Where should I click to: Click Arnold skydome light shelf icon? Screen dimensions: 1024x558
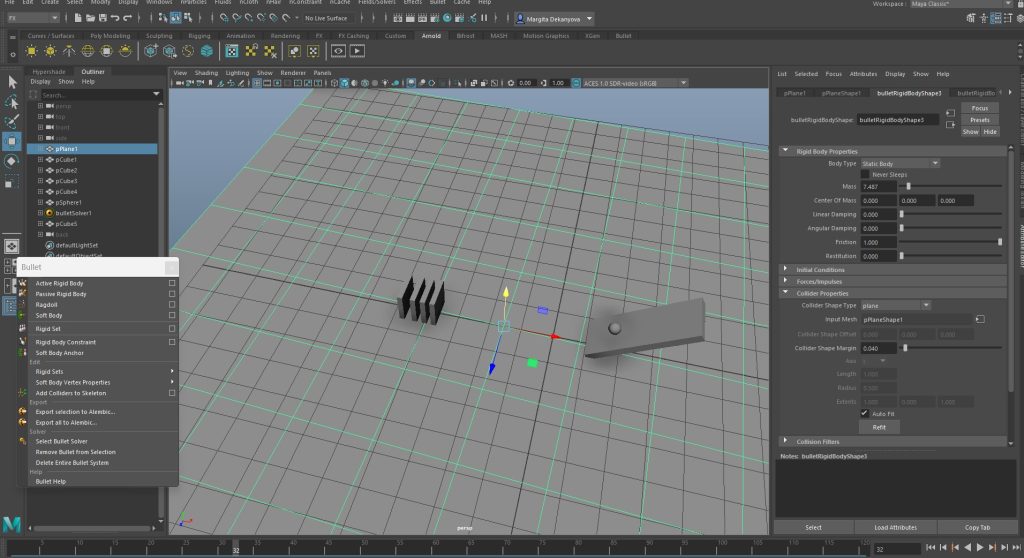pos(88,51)
